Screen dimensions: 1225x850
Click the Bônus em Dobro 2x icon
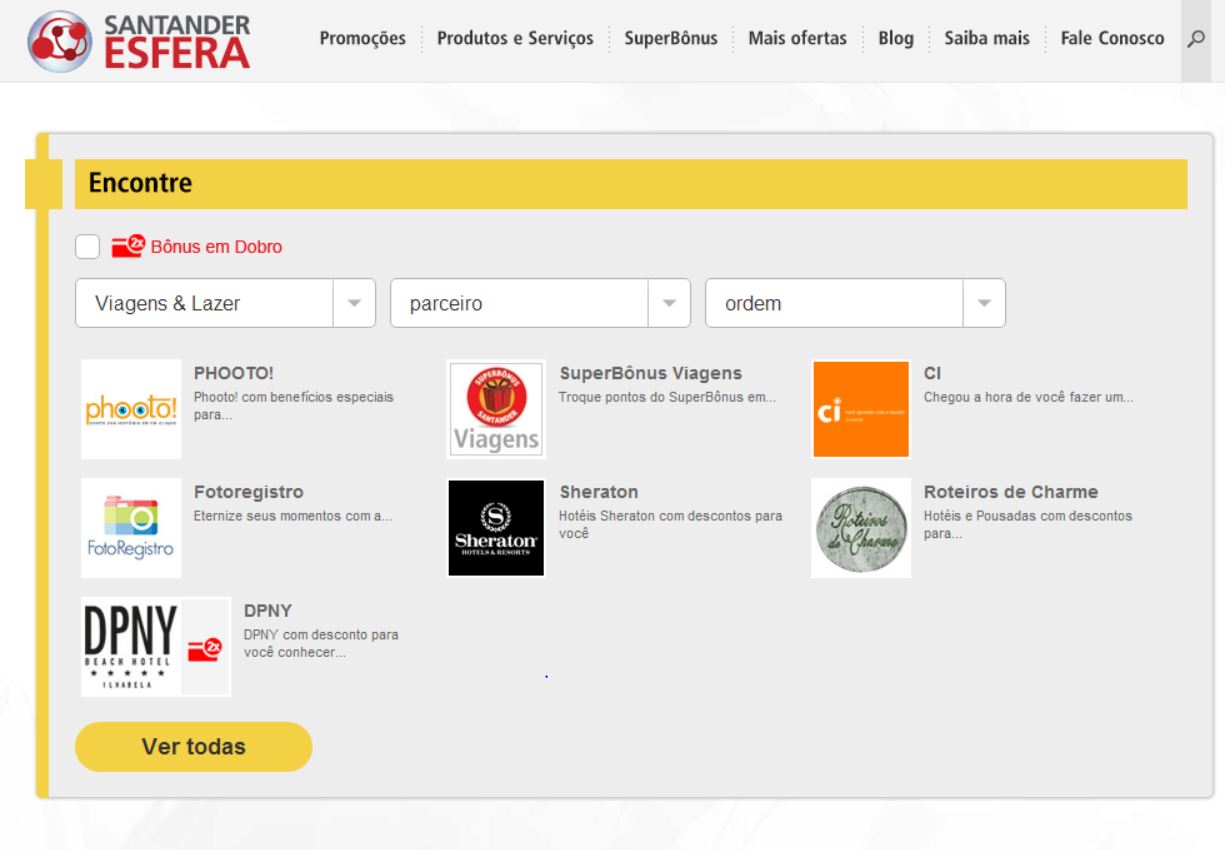pyautogui.click(x=129, y=246)
